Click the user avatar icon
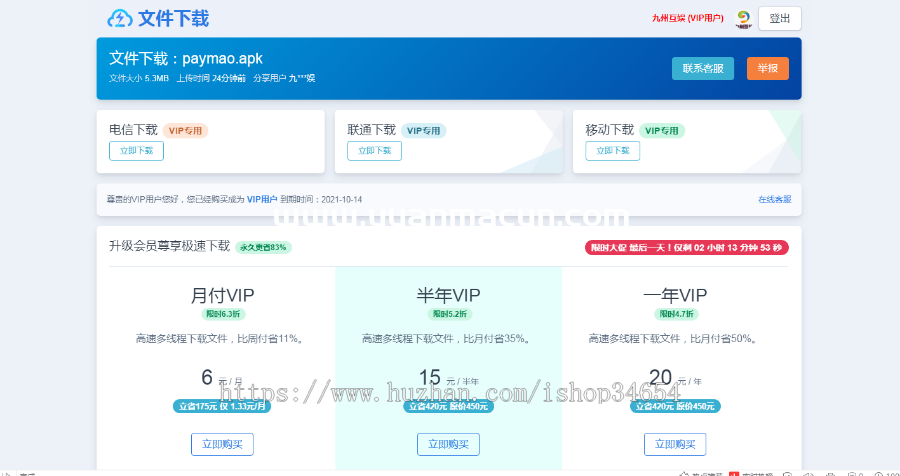 743,19
